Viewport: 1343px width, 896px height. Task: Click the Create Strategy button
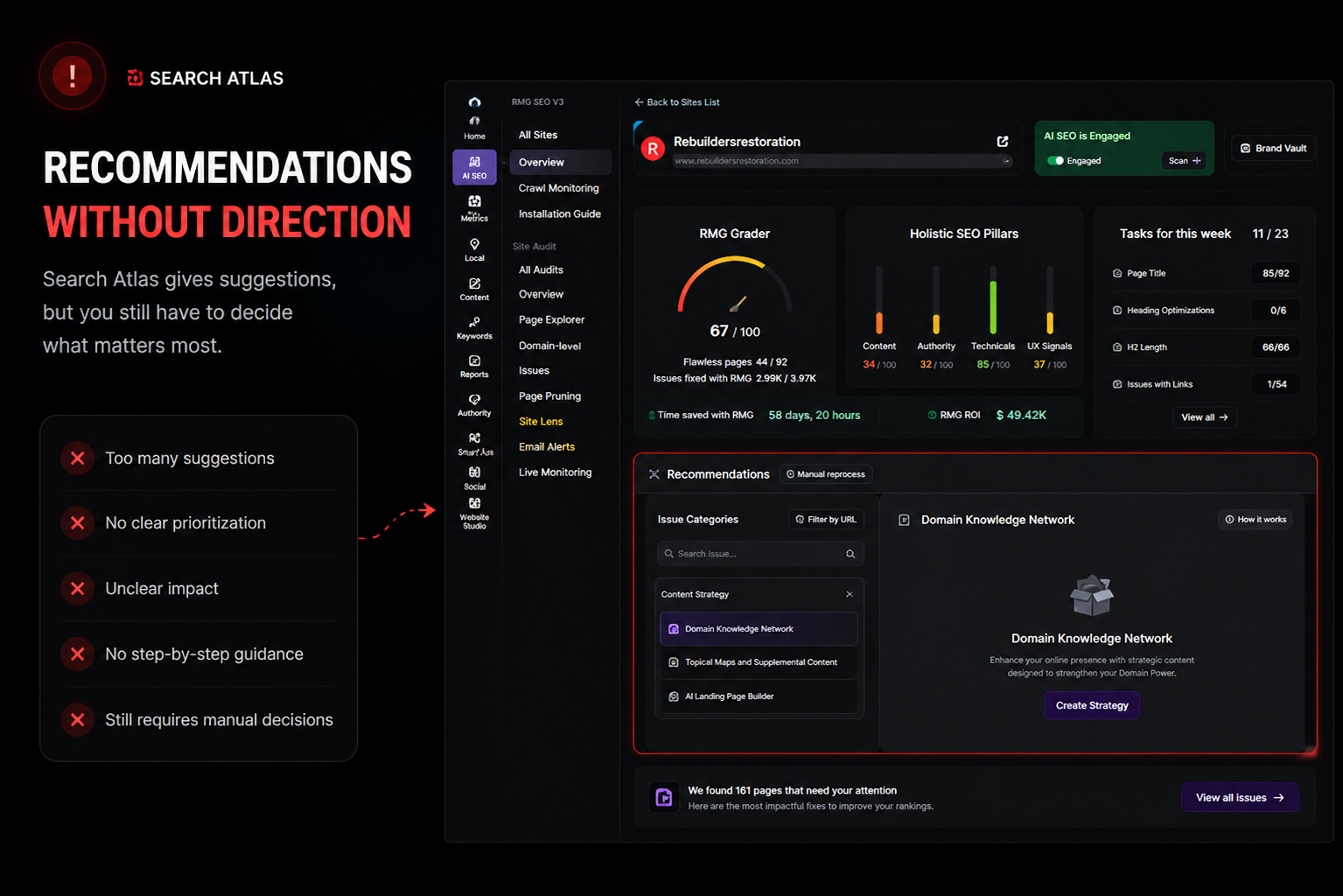(1092, 705)
